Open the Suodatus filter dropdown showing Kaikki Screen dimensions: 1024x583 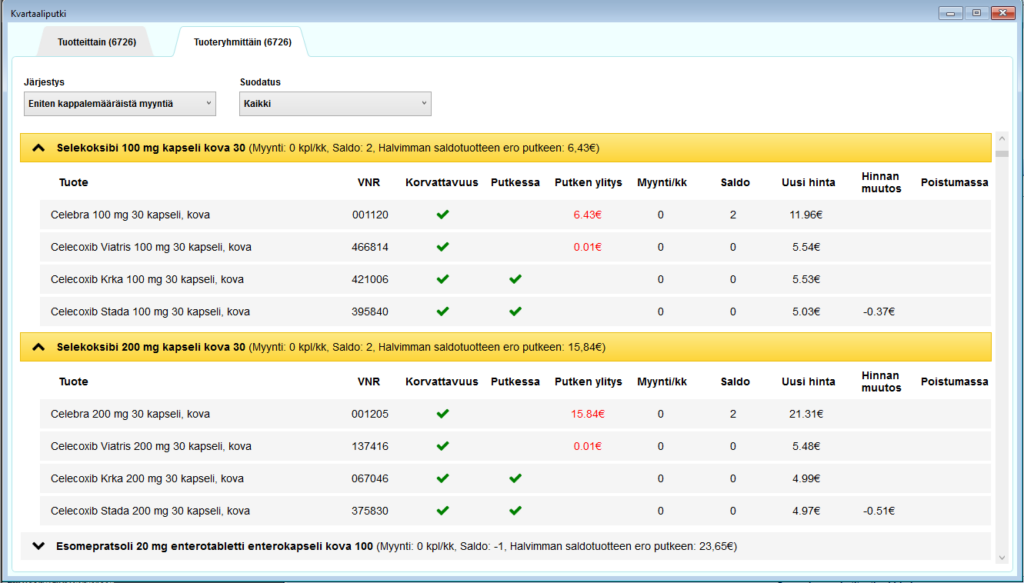(x=335, y=104)
